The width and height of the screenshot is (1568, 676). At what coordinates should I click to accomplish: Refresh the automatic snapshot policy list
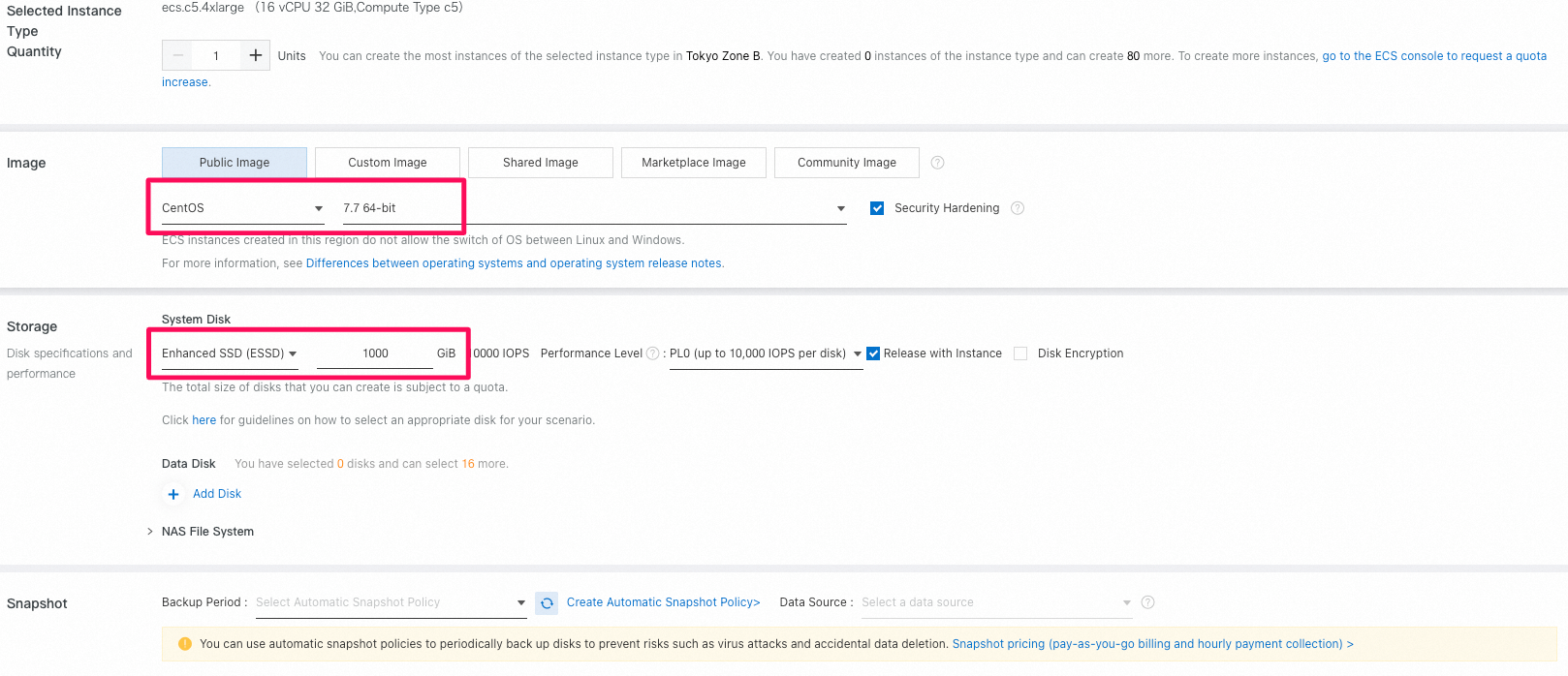pos(547,603)
